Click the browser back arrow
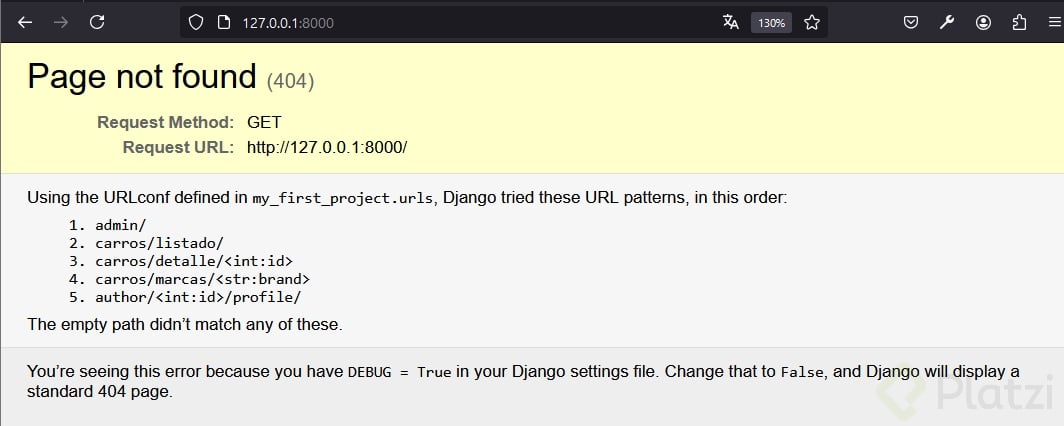Viewport: 1064px width, 426px height. [25, 22]
